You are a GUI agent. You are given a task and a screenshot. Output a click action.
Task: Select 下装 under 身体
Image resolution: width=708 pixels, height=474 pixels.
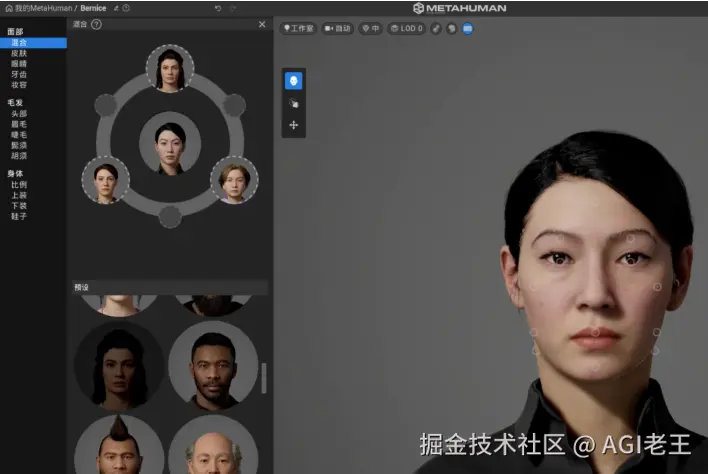pyautogui.click(x=19, y=206)
